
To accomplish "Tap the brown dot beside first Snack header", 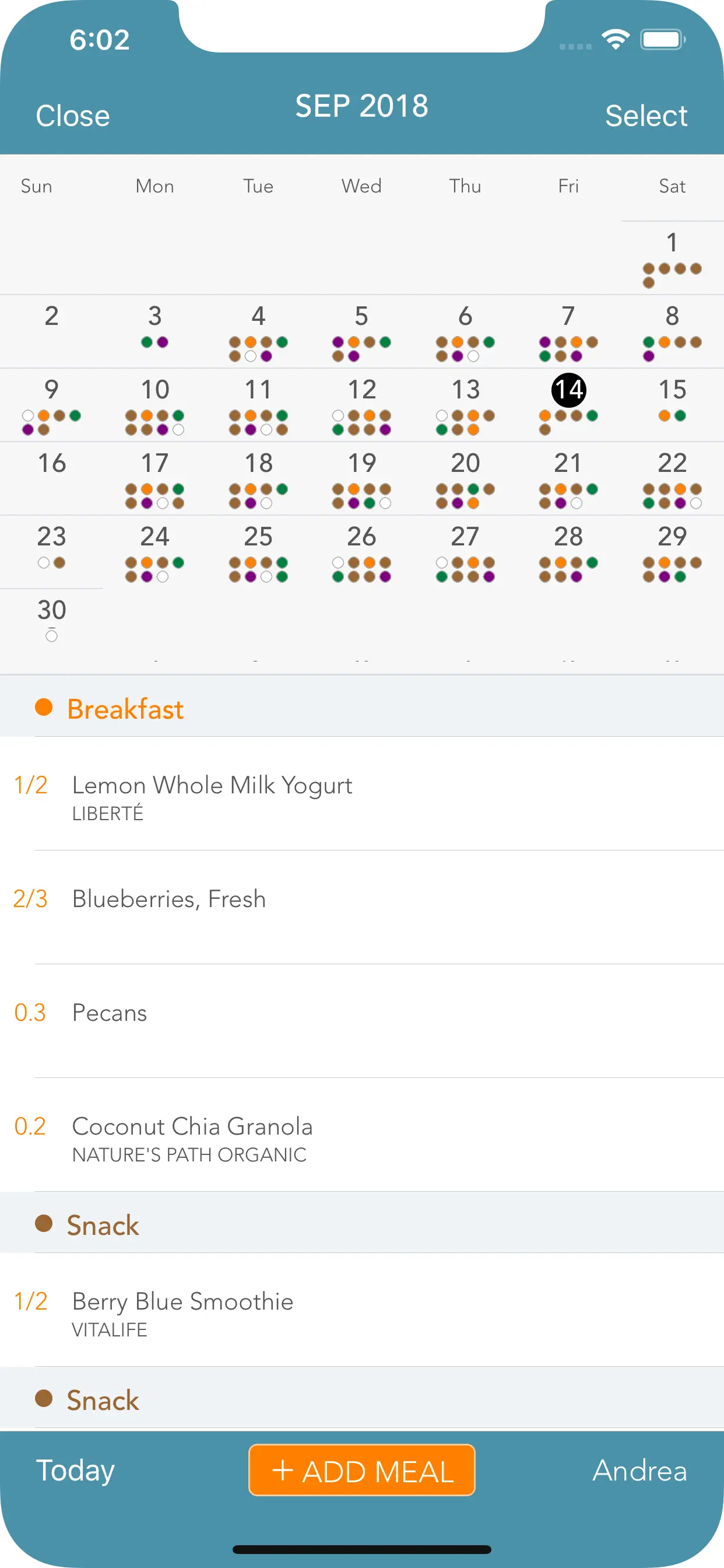I will [44, 1223].
